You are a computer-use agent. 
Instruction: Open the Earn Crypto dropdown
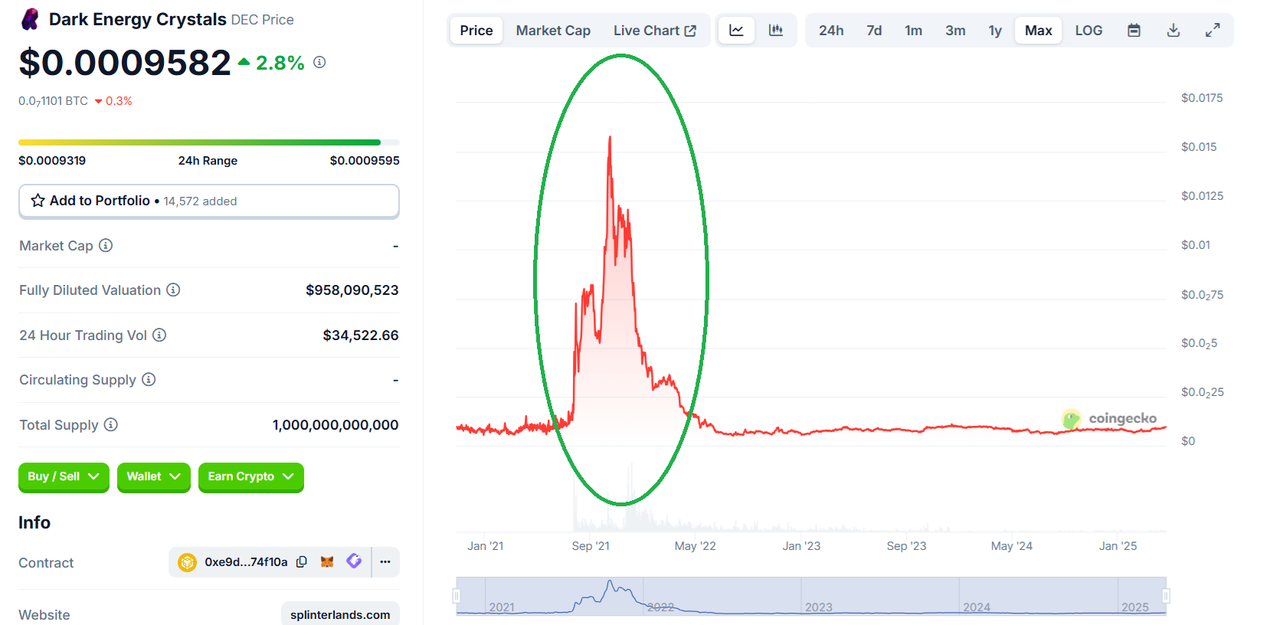(251, 477)
